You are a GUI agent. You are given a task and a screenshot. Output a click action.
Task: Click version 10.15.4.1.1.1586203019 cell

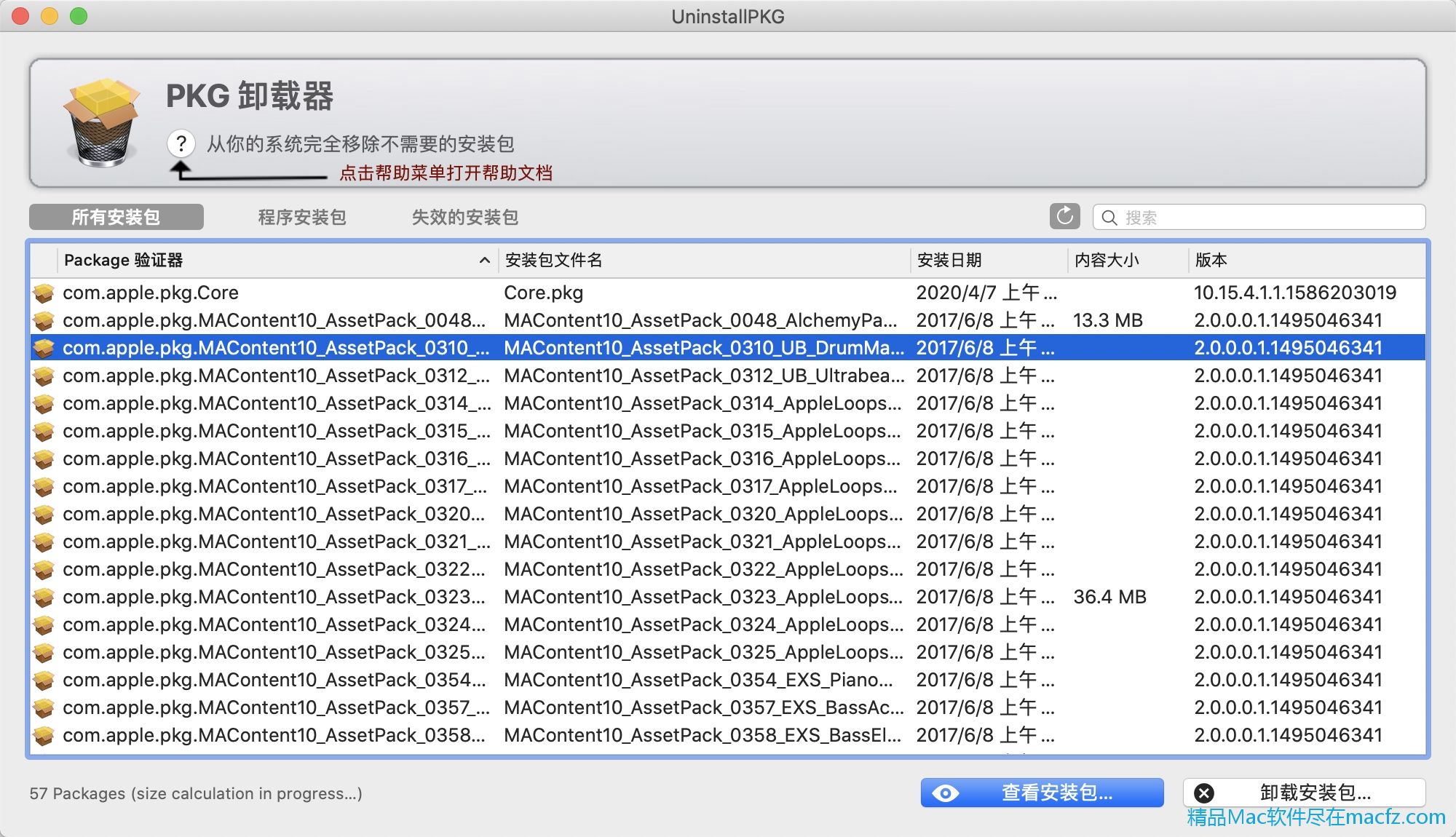tap(1295, 293)
